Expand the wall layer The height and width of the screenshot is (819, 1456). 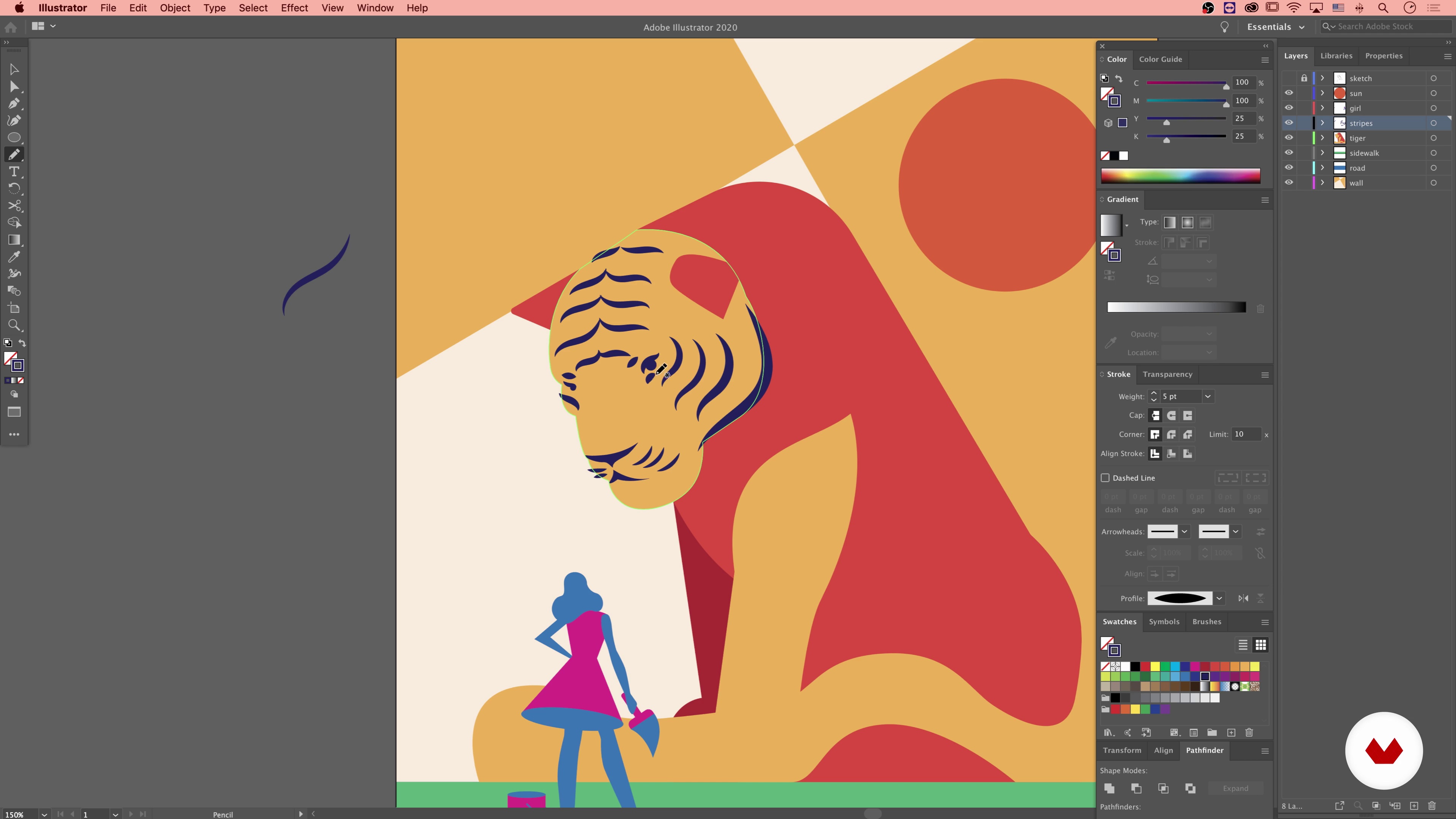[x=1323, y=182]
